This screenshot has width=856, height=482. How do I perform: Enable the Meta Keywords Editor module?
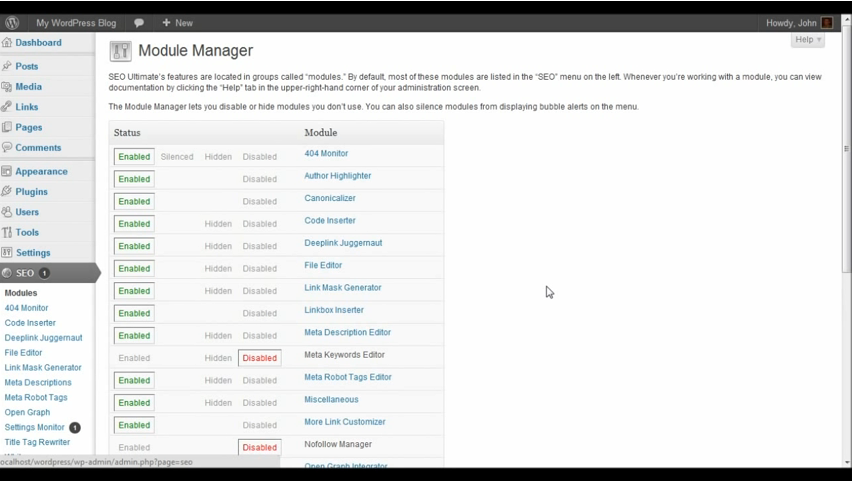134,358
